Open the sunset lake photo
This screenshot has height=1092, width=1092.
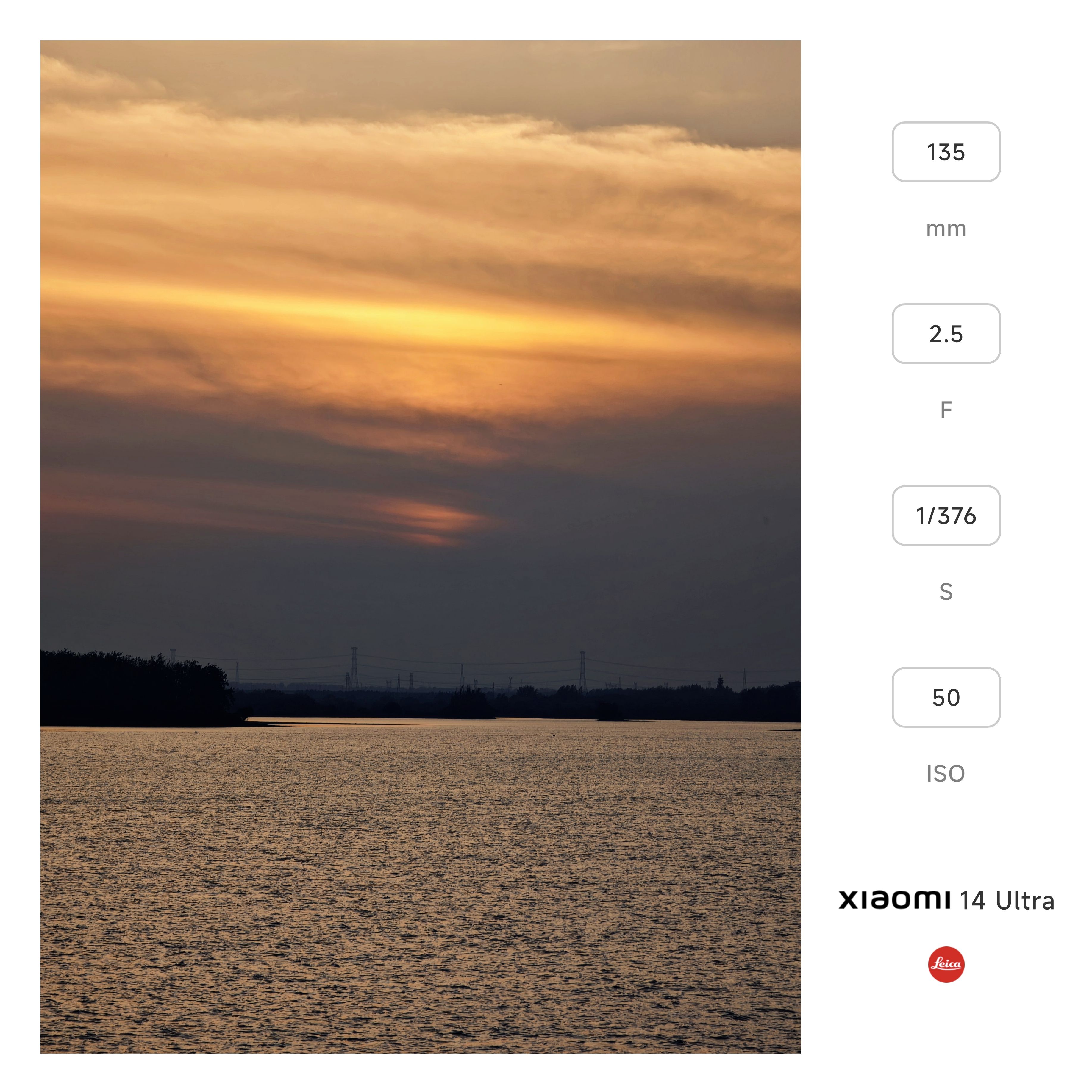tap(421, 546)
